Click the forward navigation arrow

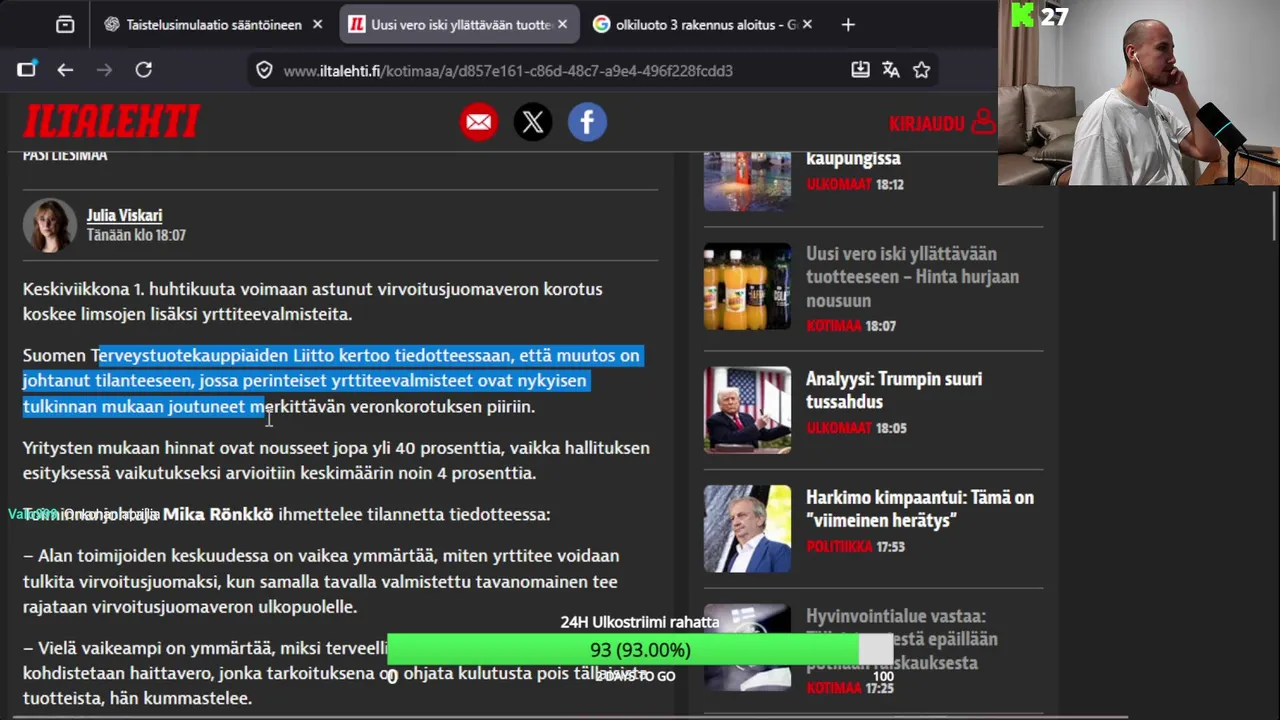coord(104,70)
